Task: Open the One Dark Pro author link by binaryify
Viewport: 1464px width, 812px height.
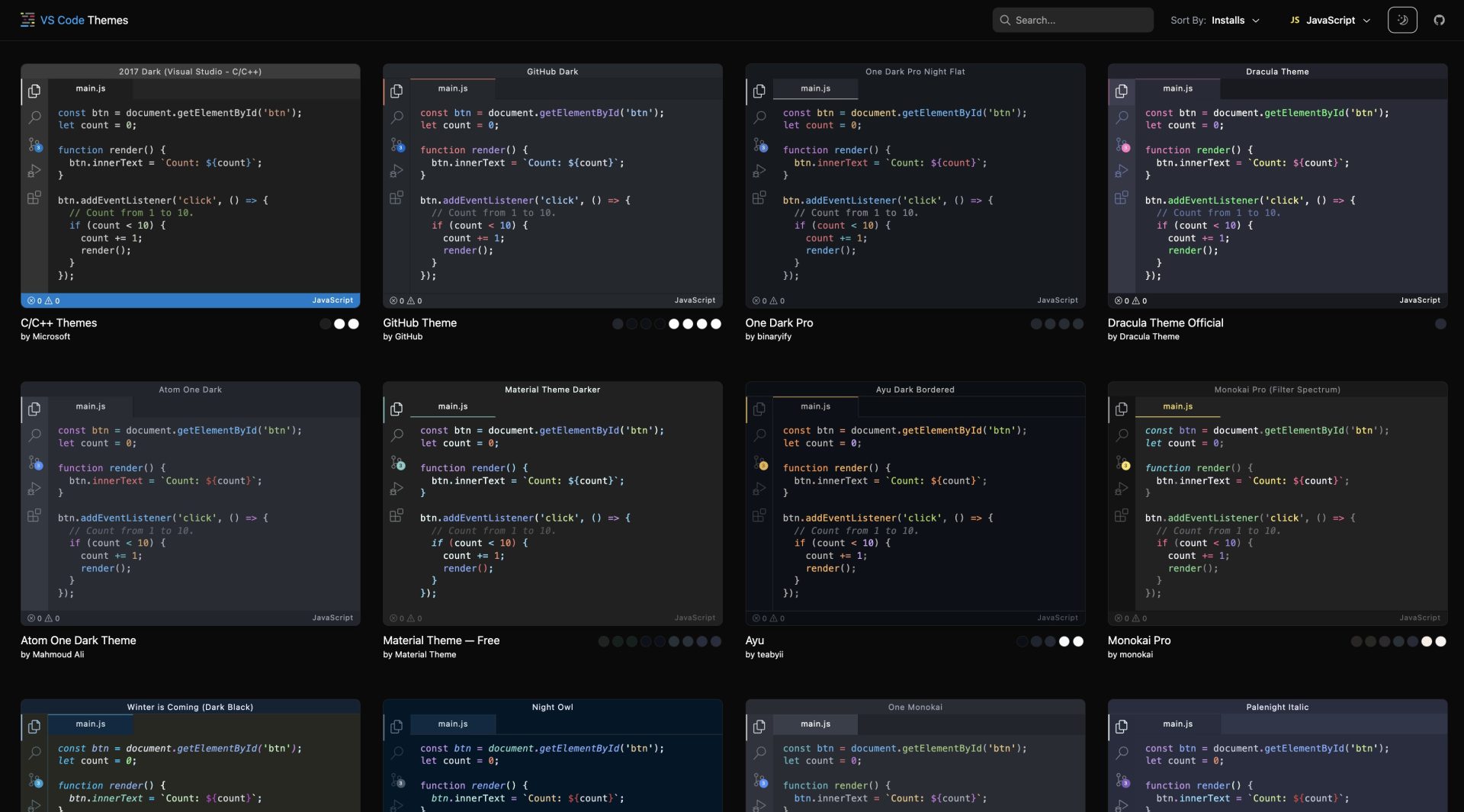Action: 770,336
